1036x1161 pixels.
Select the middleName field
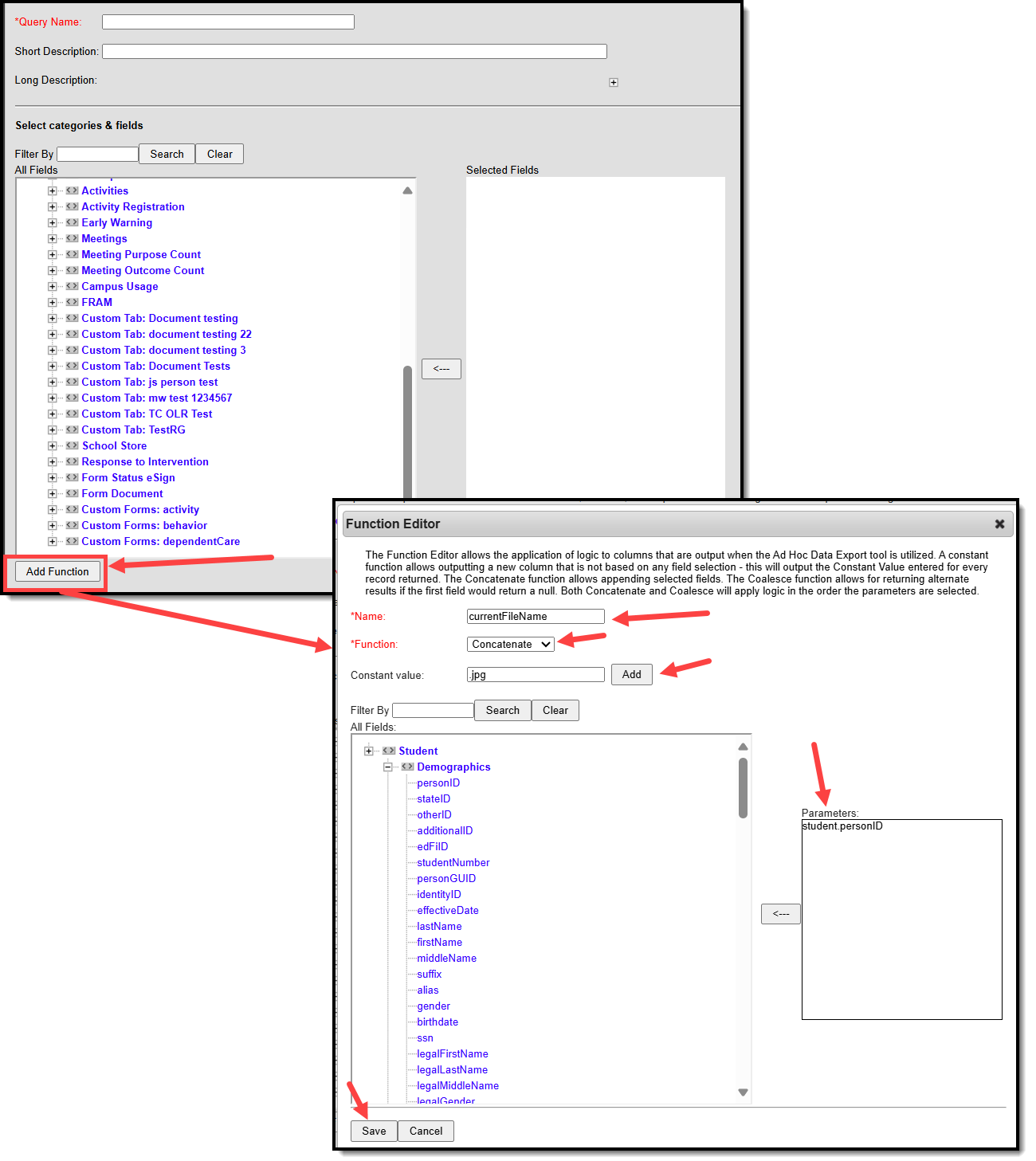[x=447, y=958]
